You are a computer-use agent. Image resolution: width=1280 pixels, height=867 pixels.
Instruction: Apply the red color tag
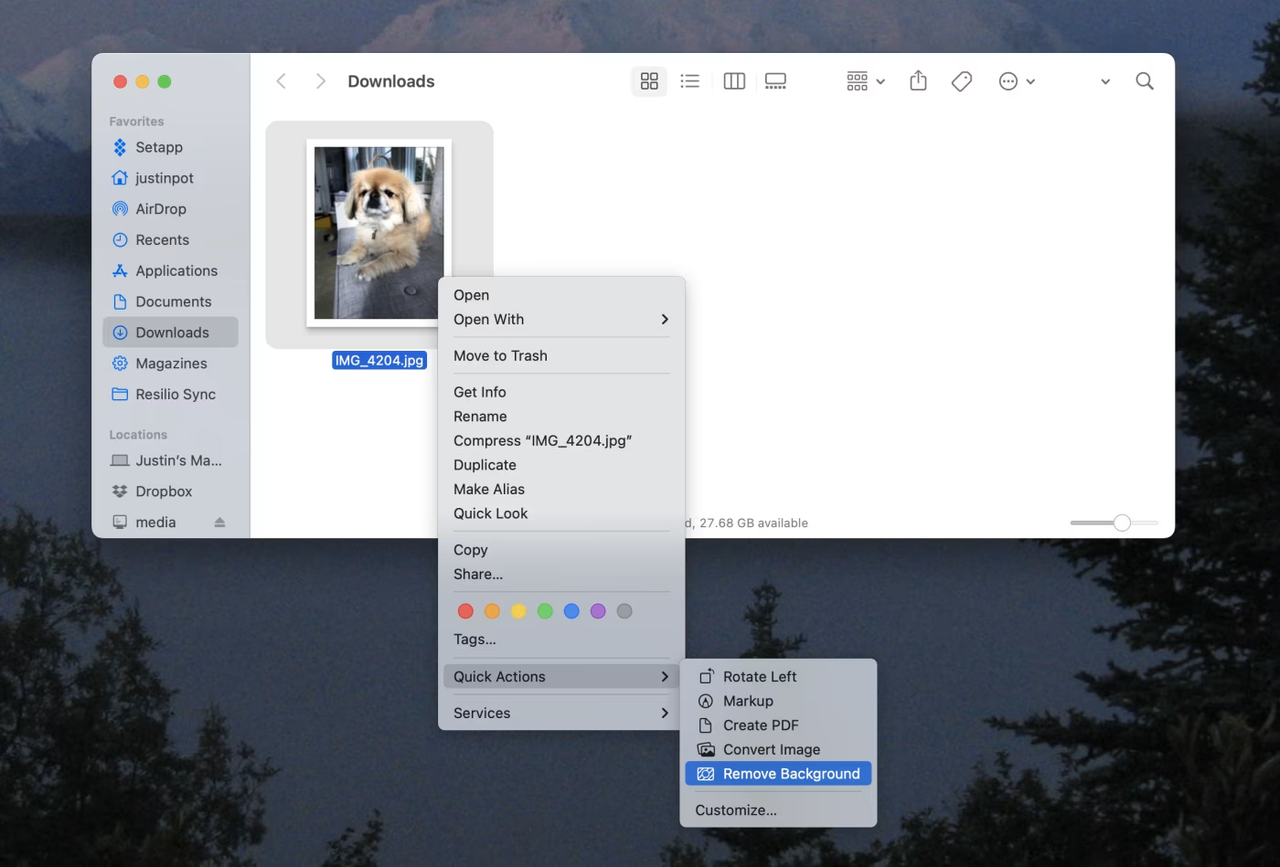[x=465, y=610]
